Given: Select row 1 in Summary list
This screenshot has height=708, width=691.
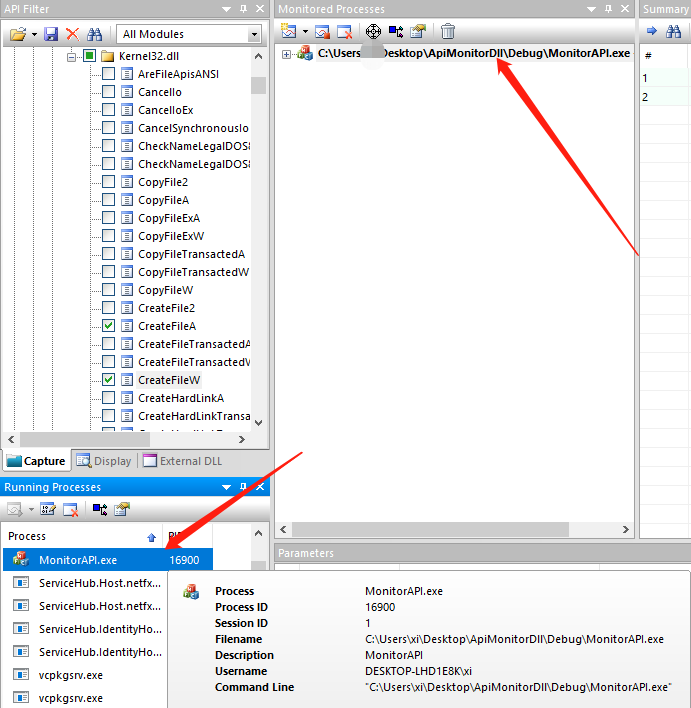Looking at the screenshot, I should (665, 78).
